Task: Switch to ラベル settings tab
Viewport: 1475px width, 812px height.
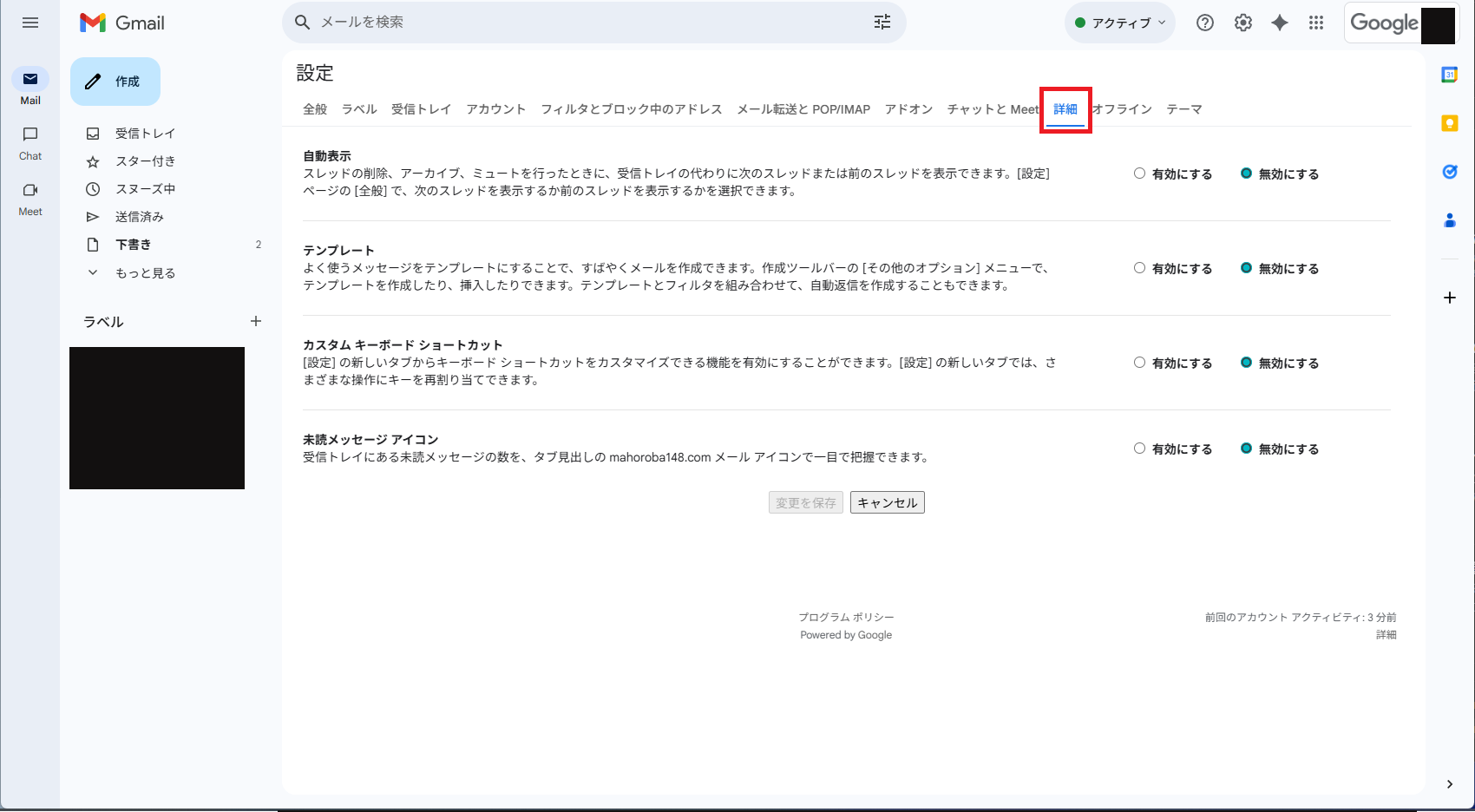Action: tap(359, 109)
